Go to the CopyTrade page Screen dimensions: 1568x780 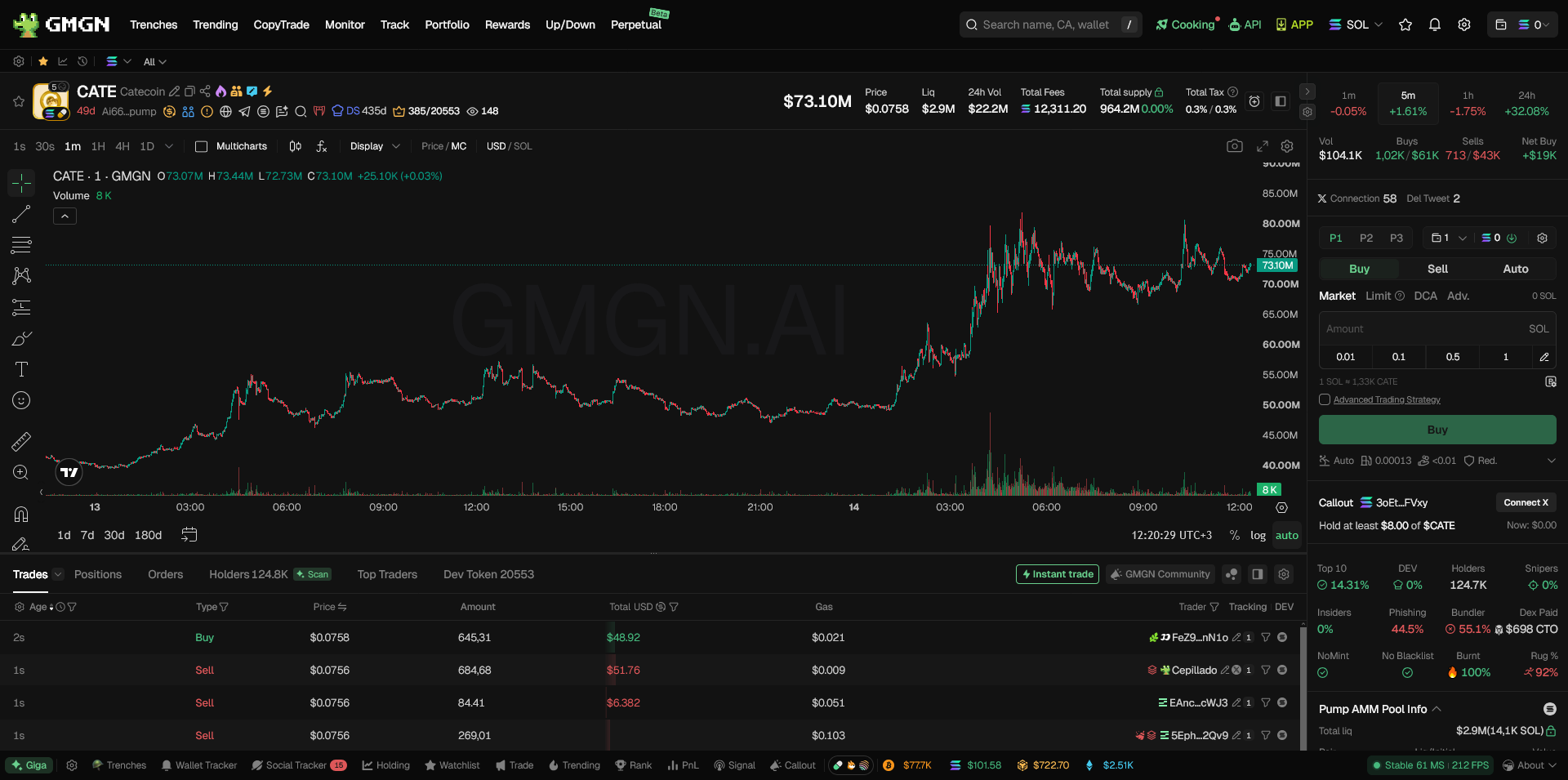(x=281, y=25)
